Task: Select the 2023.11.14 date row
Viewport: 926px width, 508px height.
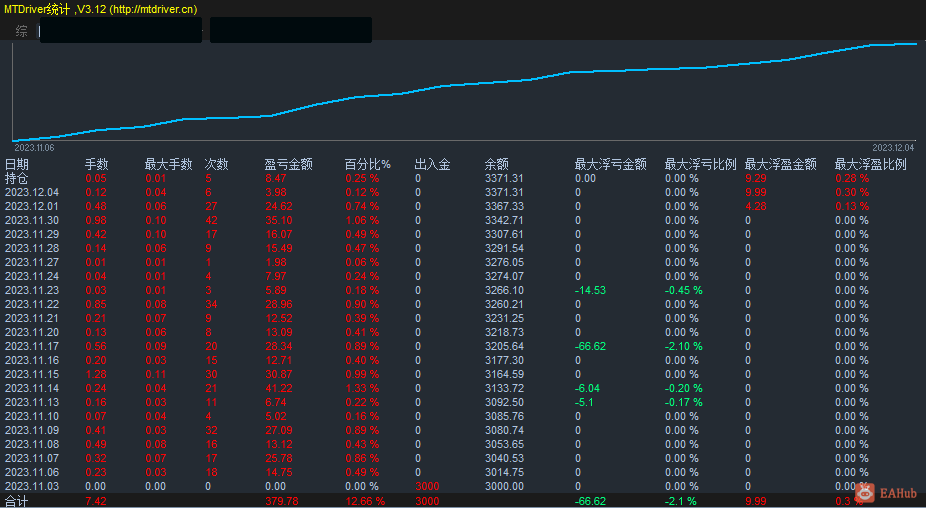Action: coord(32,388)
